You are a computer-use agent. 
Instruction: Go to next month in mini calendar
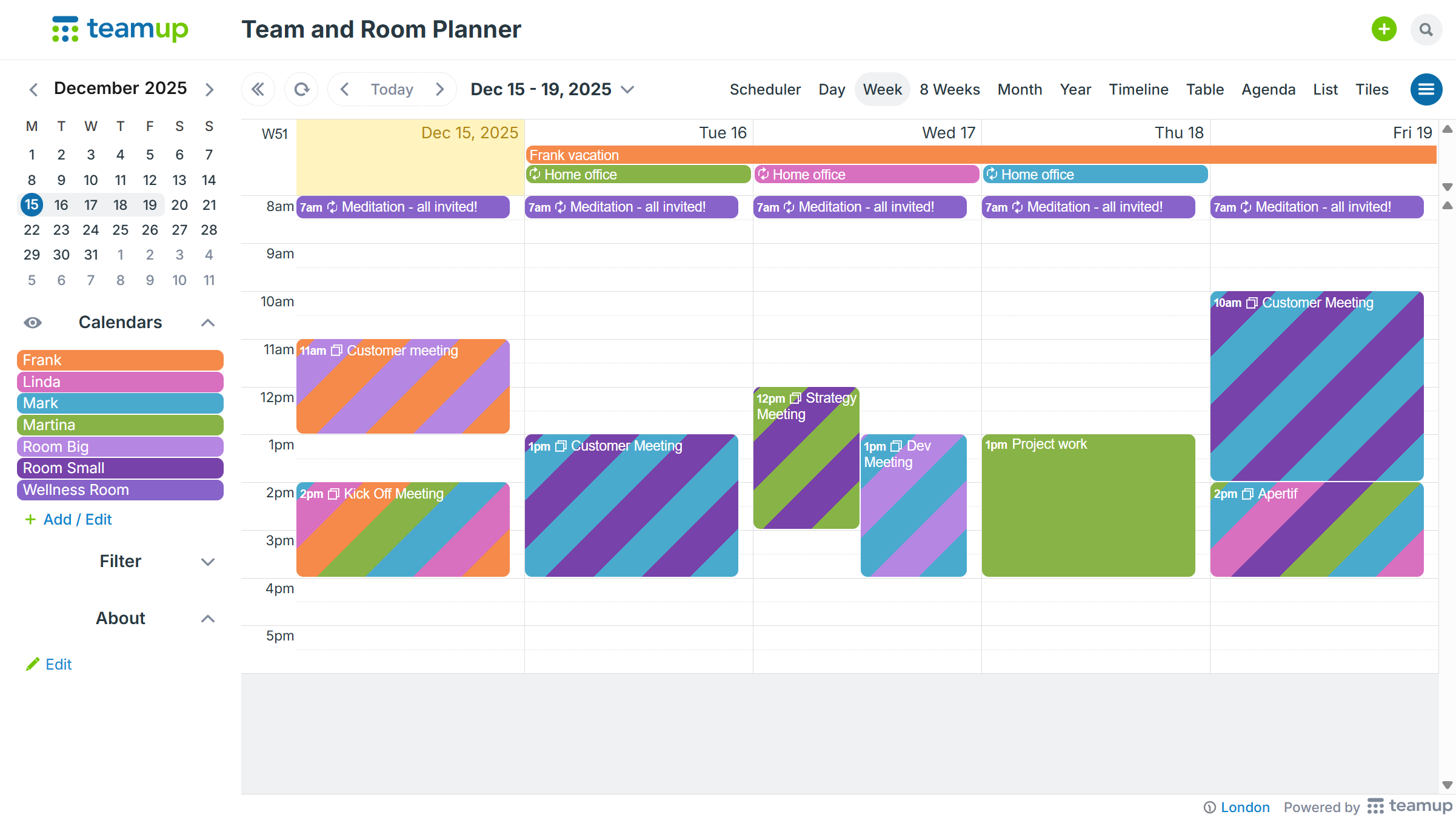[210, 90]
